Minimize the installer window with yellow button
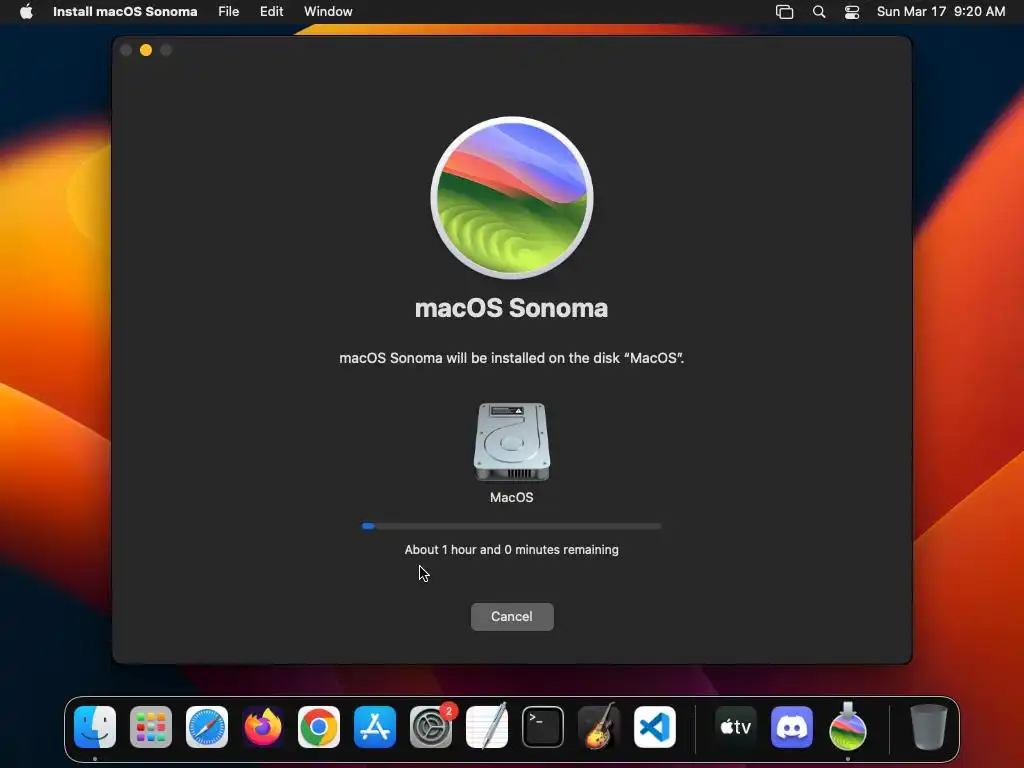The width and height of the screenshot is (1024, 768). [x=146, y=50]
